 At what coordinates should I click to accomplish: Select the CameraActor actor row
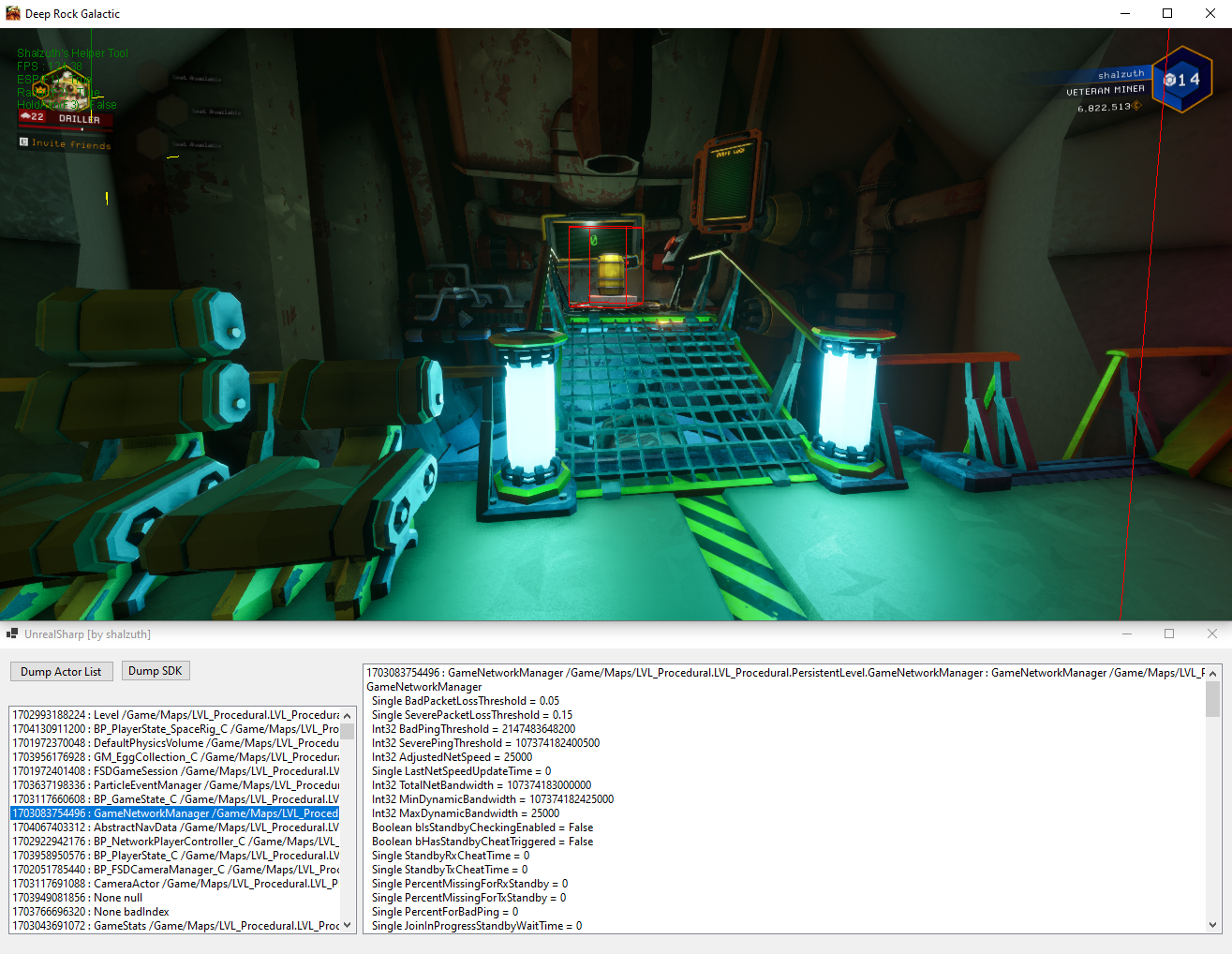click(x=174, y=884)
